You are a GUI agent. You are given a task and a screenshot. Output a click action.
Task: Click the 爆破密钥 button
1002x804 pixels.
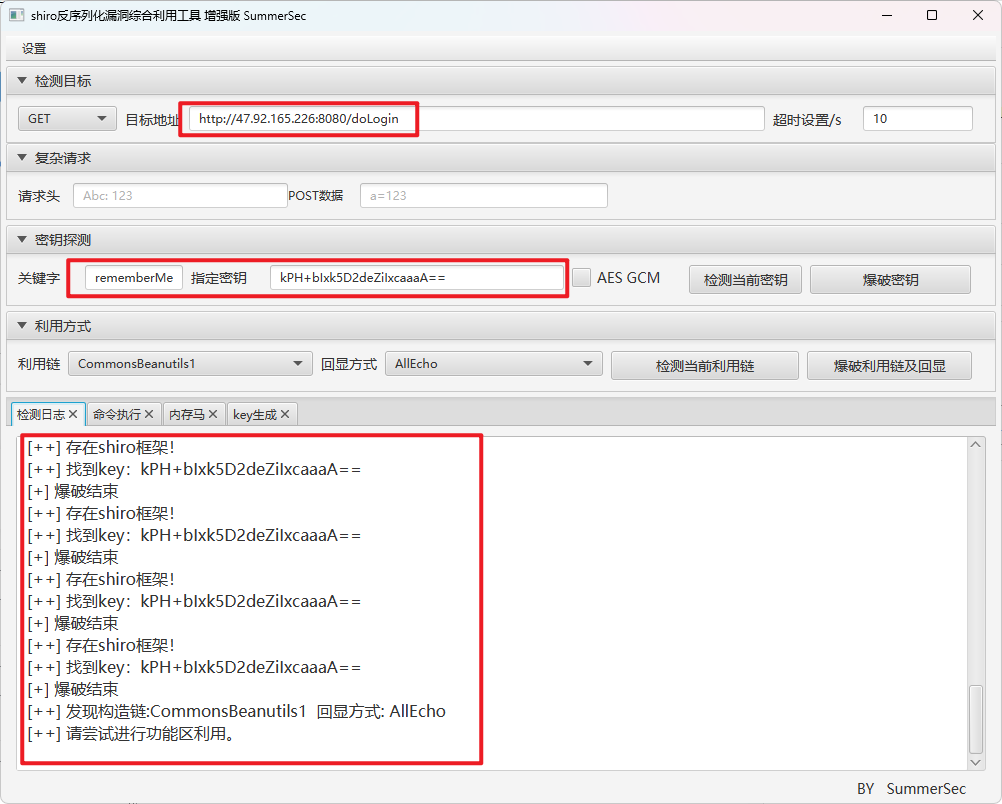[889, 278]
